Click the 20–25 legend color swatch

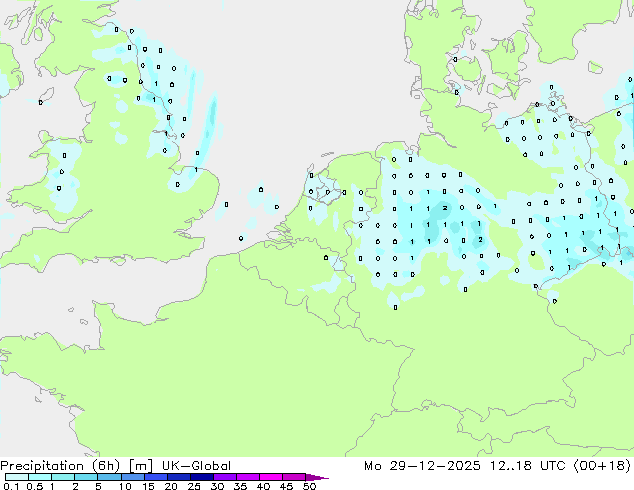(178, 477)
